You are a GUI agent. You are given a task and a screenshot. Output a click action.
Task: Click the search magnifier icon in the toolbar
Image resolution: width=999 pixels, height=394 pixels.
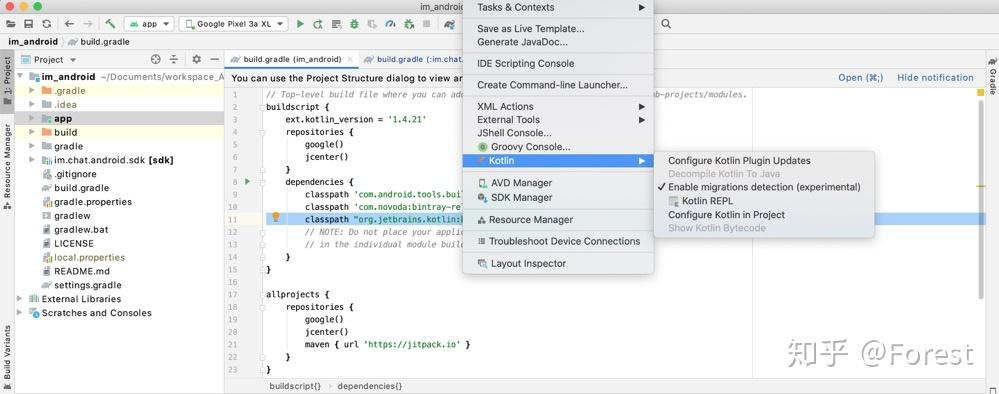pos(666,24)
